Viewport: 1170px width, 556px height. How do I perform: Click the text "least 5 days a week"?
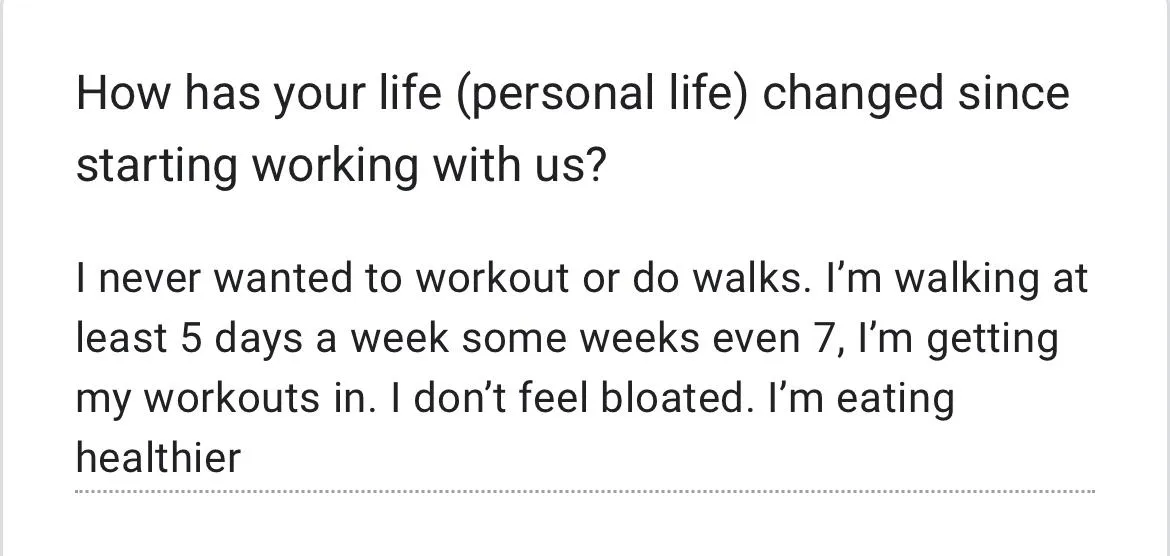(x=263, y=337)
